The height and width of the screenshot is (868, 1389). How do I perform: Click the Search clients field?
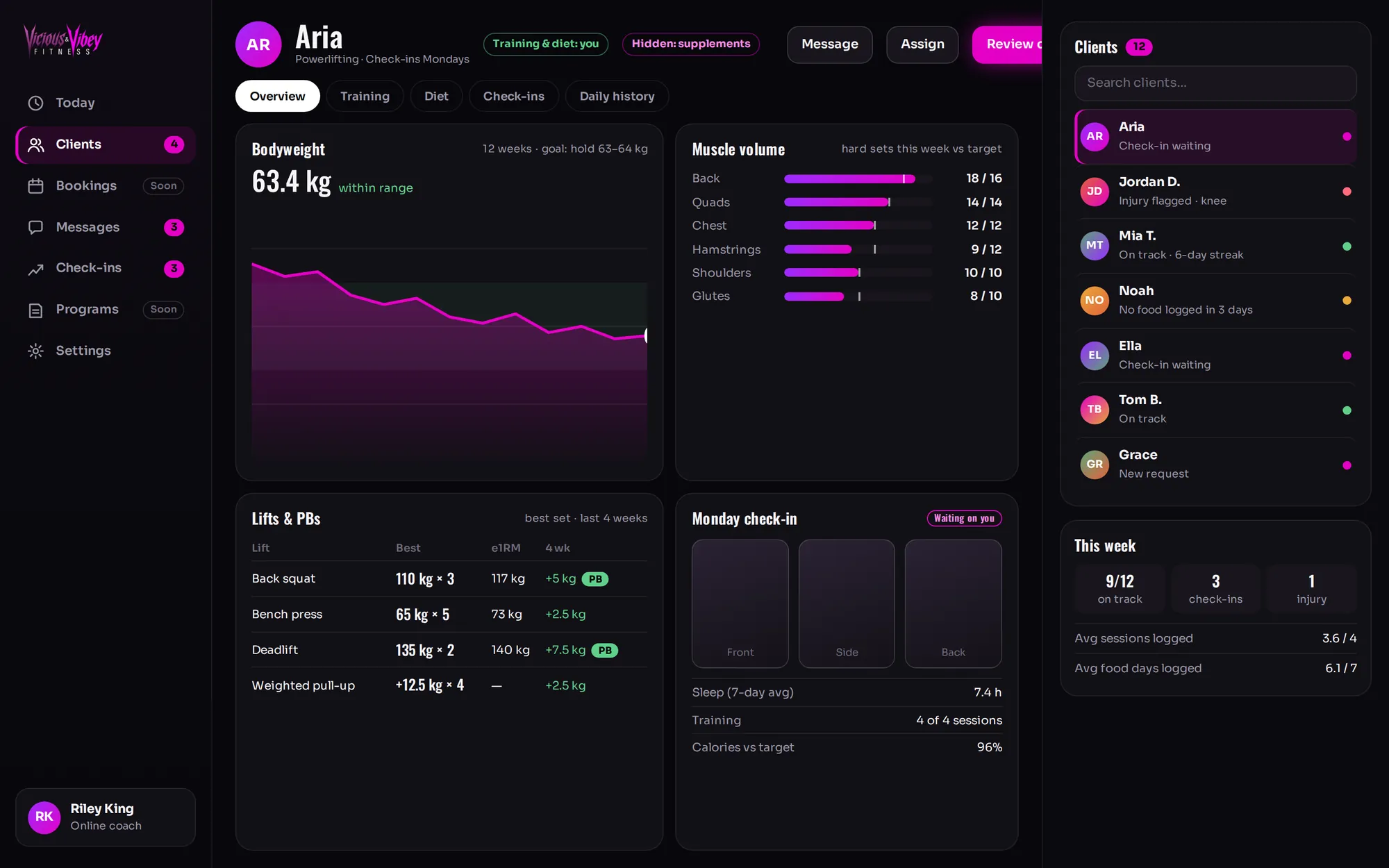click(x=1215, y=83)
